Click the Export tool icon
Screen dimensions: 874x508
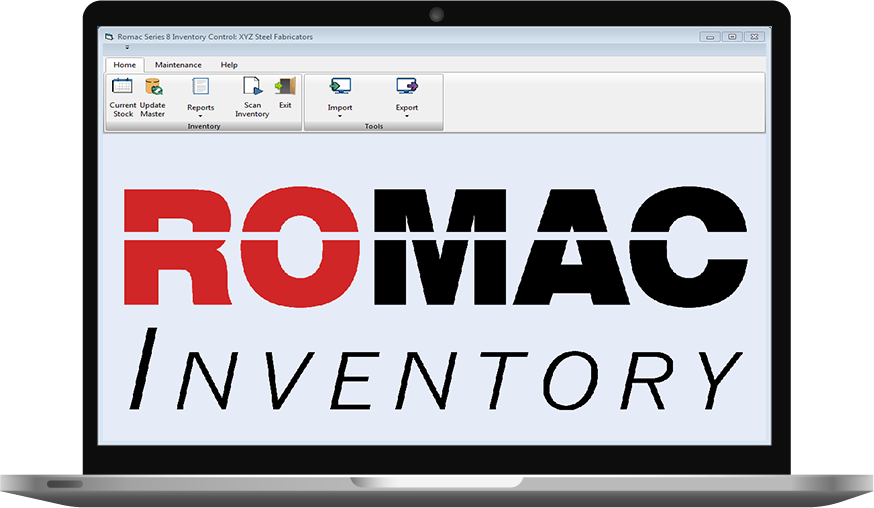pos(407,87)
